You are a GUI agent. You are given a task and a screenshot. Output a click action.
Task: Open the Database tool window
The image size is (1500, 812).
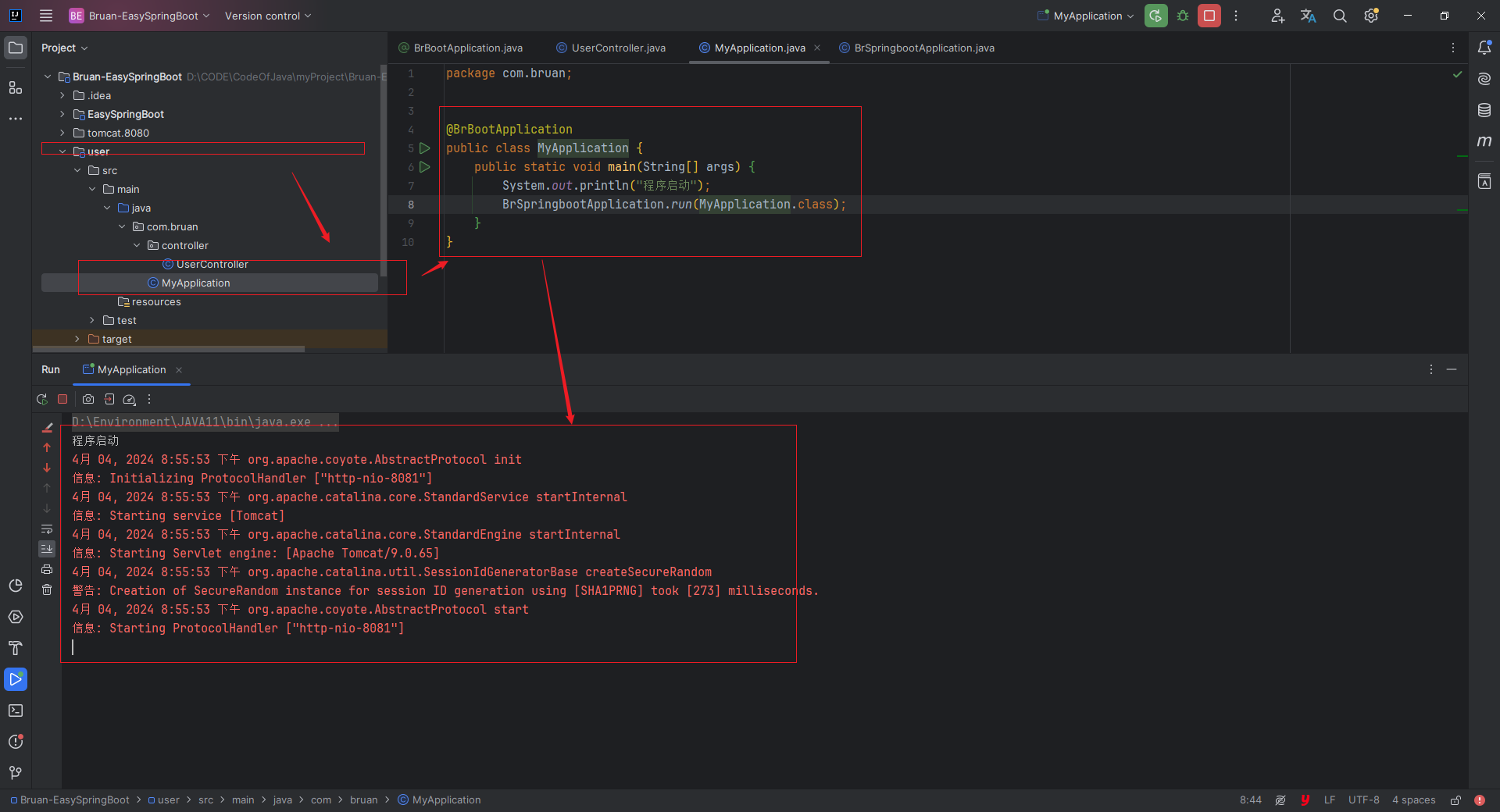tap(1484, 110)
